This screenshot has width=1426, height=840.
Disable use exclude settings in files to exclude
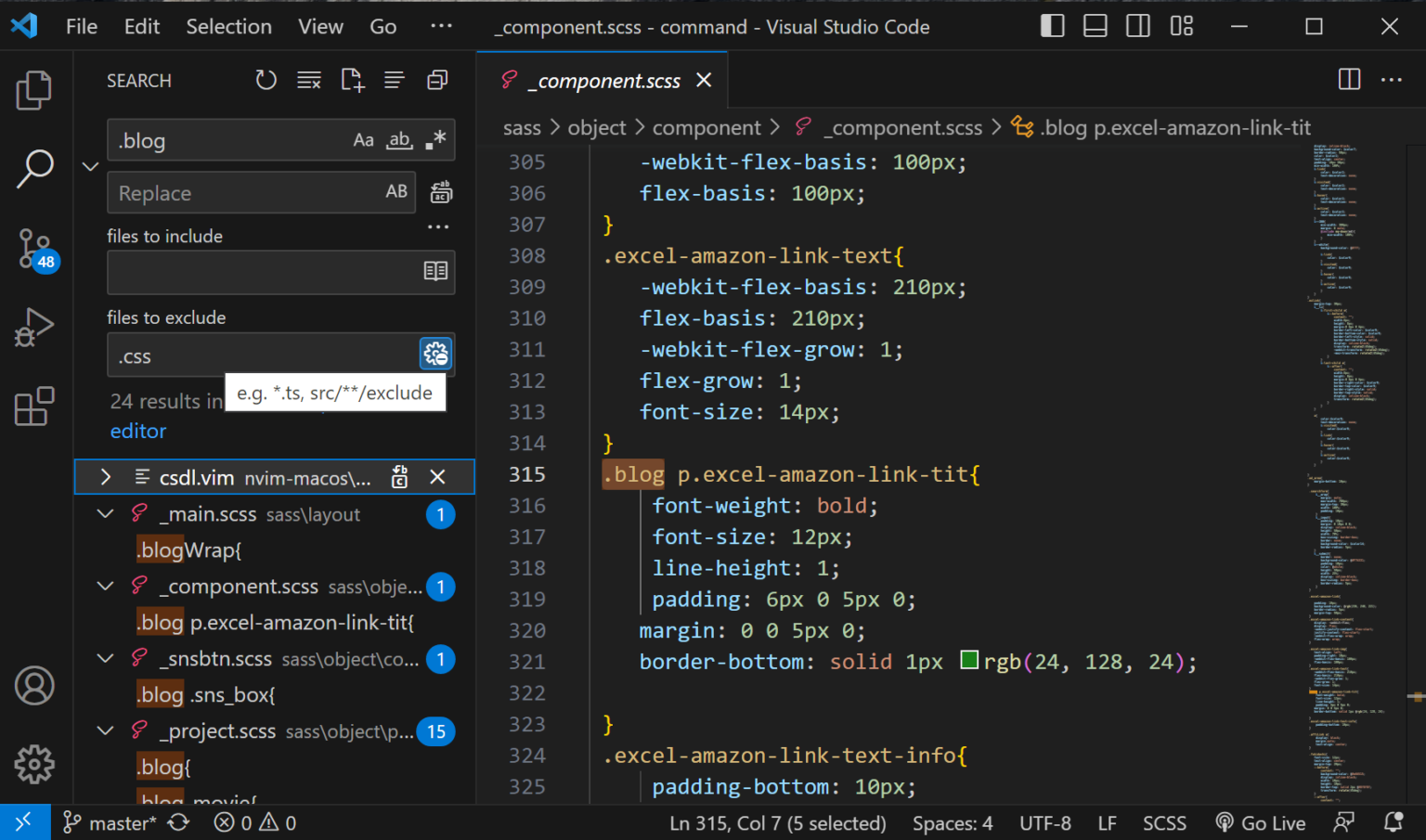click(435, 354)
